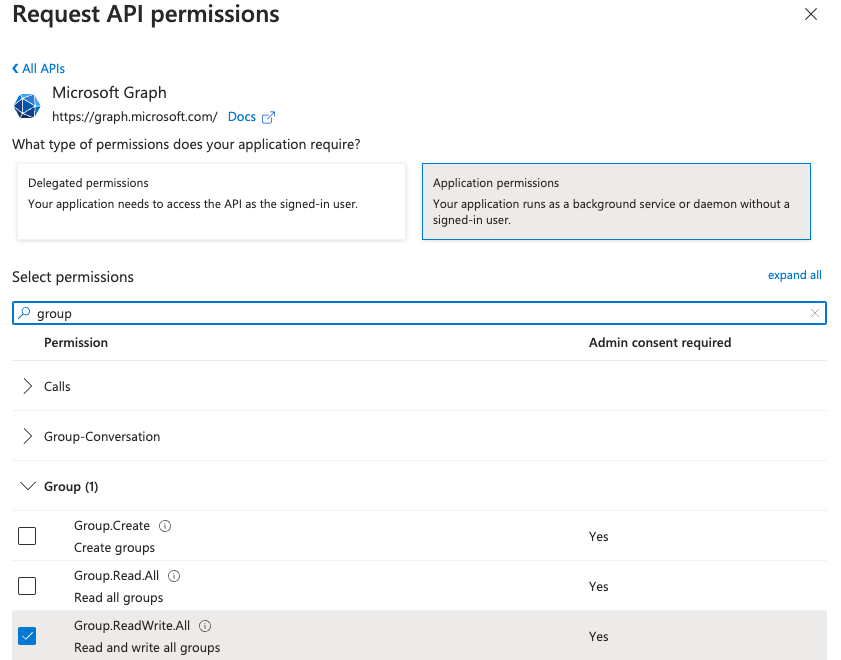This screenshot has width=841, height=660.
Task: Go back to All APIs
Action: [x=38, y=69]
